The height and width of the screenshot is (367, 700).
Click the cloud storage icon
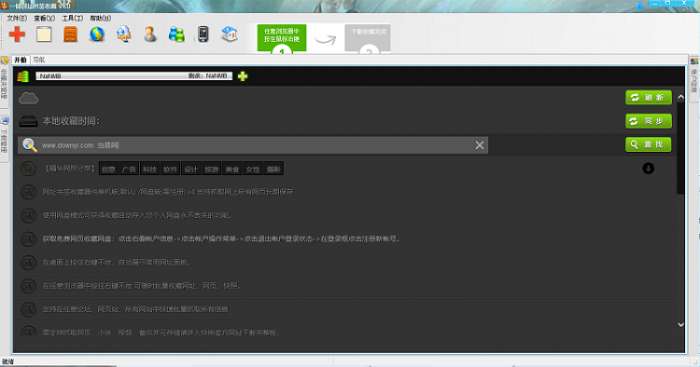click(29, 98)
